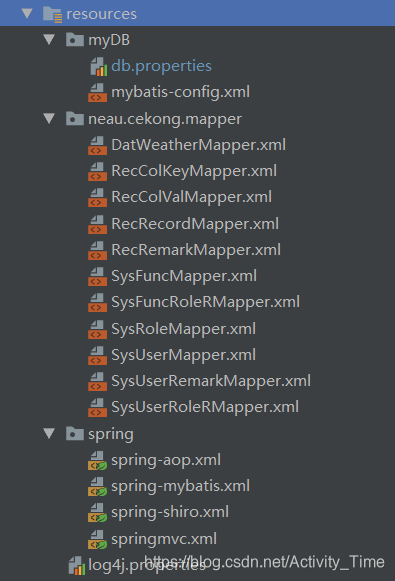The image size is (395, 581).
Task: Select the spring folder name
Action: (x=111, y=434)
